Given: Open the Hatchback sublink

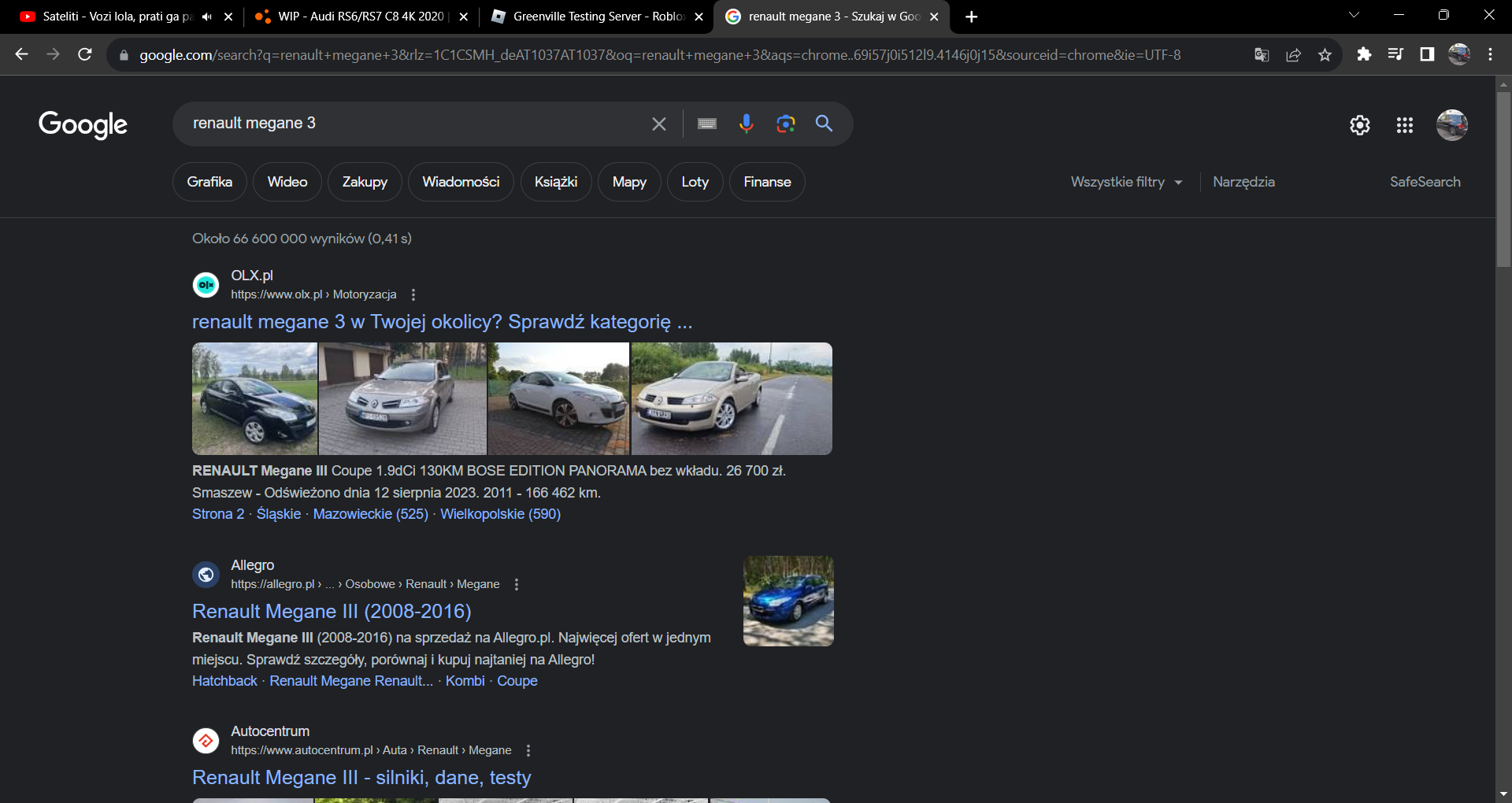Looking at the screenshot, I should [224, 681].
